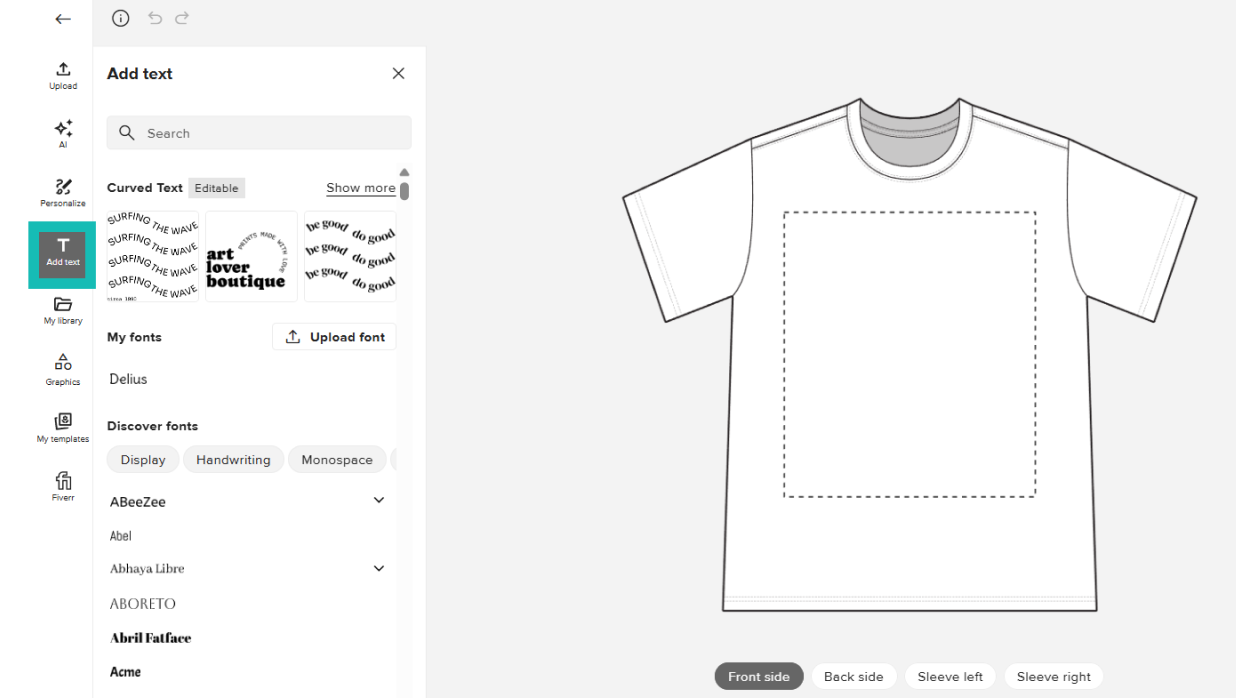
Task: Open the Fiverr tool
Action: pos(63,486)
